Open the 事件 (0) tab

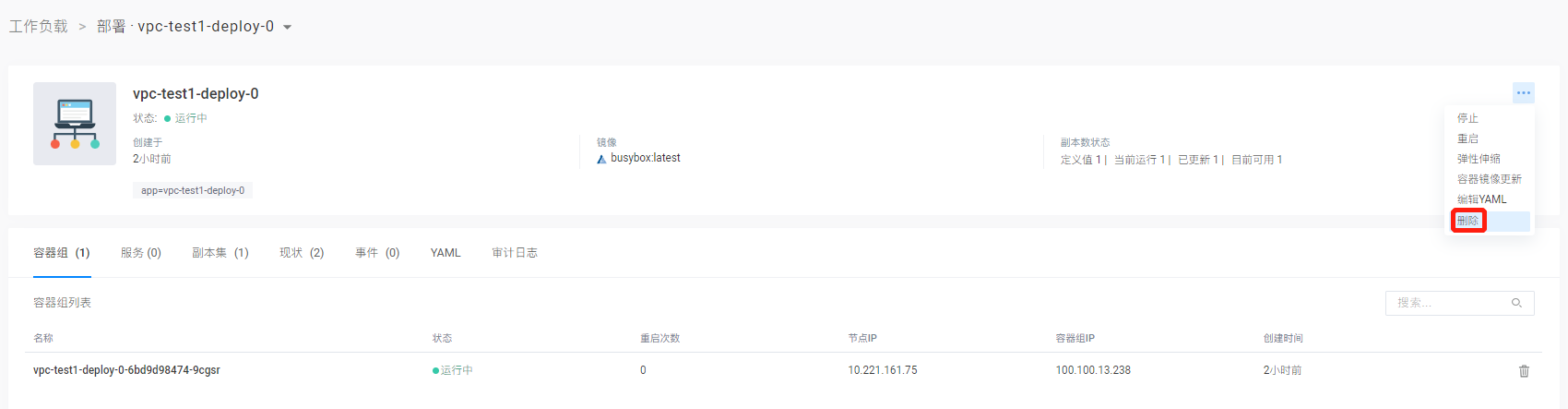point(377,253)
